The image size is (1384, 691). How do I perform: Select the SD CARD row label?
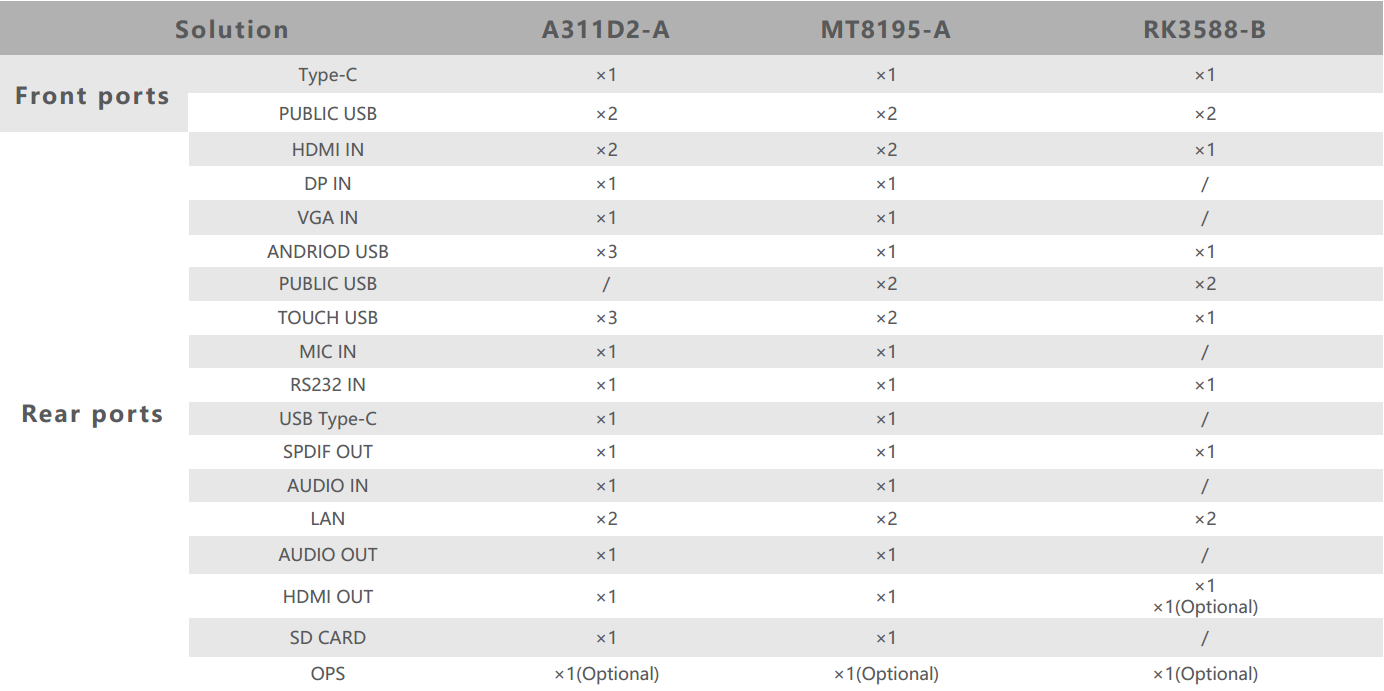coord(328,638)
